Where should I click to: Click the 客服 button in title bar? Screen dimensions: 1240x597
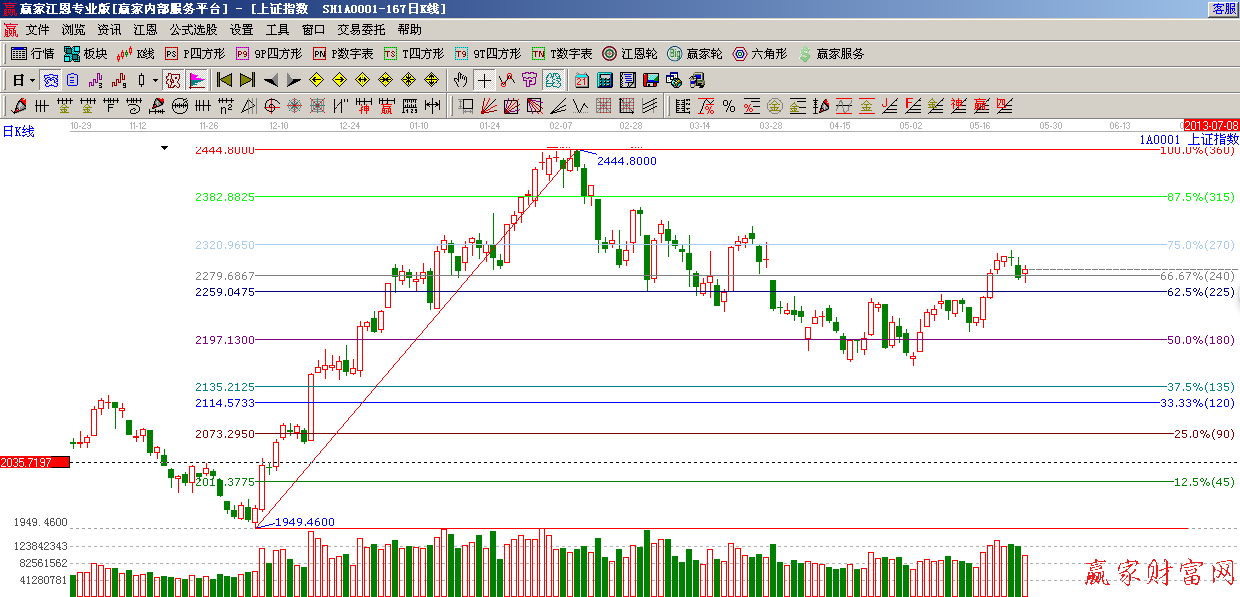1224,8
